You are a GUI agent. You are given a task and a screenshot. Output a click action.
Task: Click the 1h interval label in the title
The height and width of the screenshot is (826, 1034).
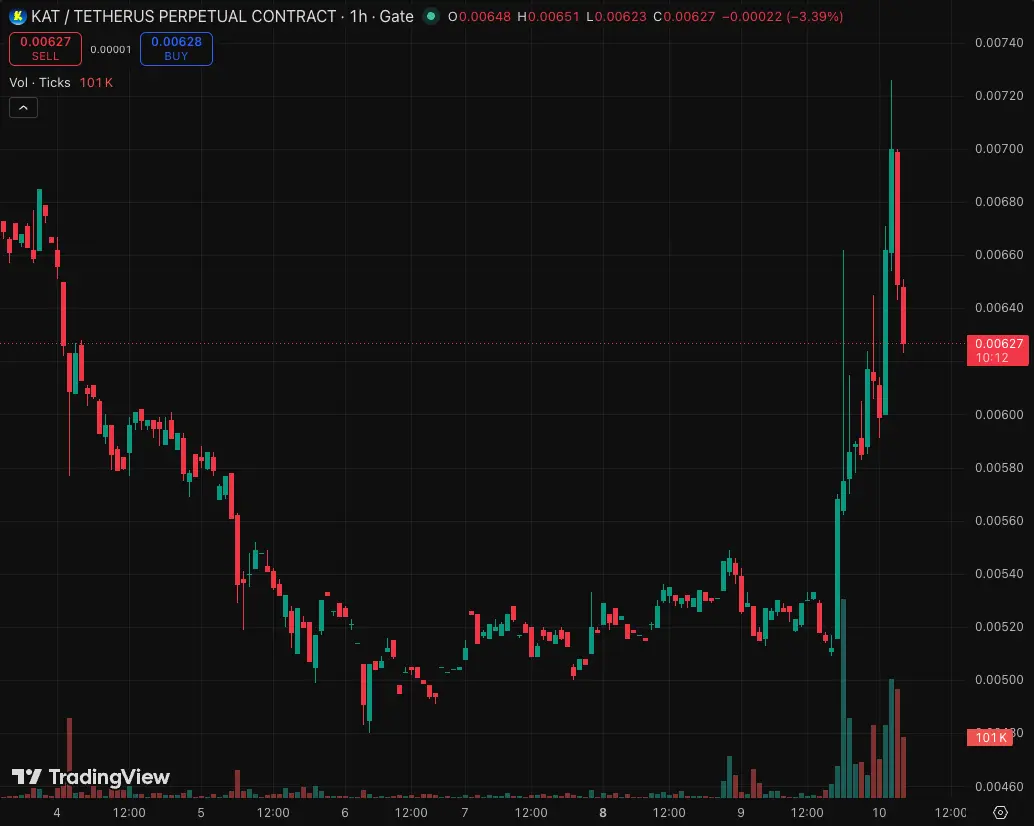(358, 16)
